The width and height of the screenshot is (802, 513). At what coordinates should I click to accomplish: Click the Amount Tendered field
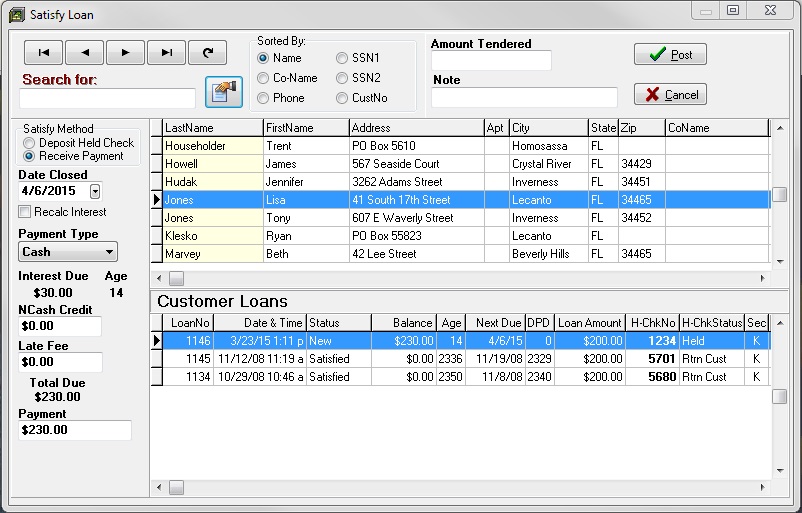click(x=491, y=60)
